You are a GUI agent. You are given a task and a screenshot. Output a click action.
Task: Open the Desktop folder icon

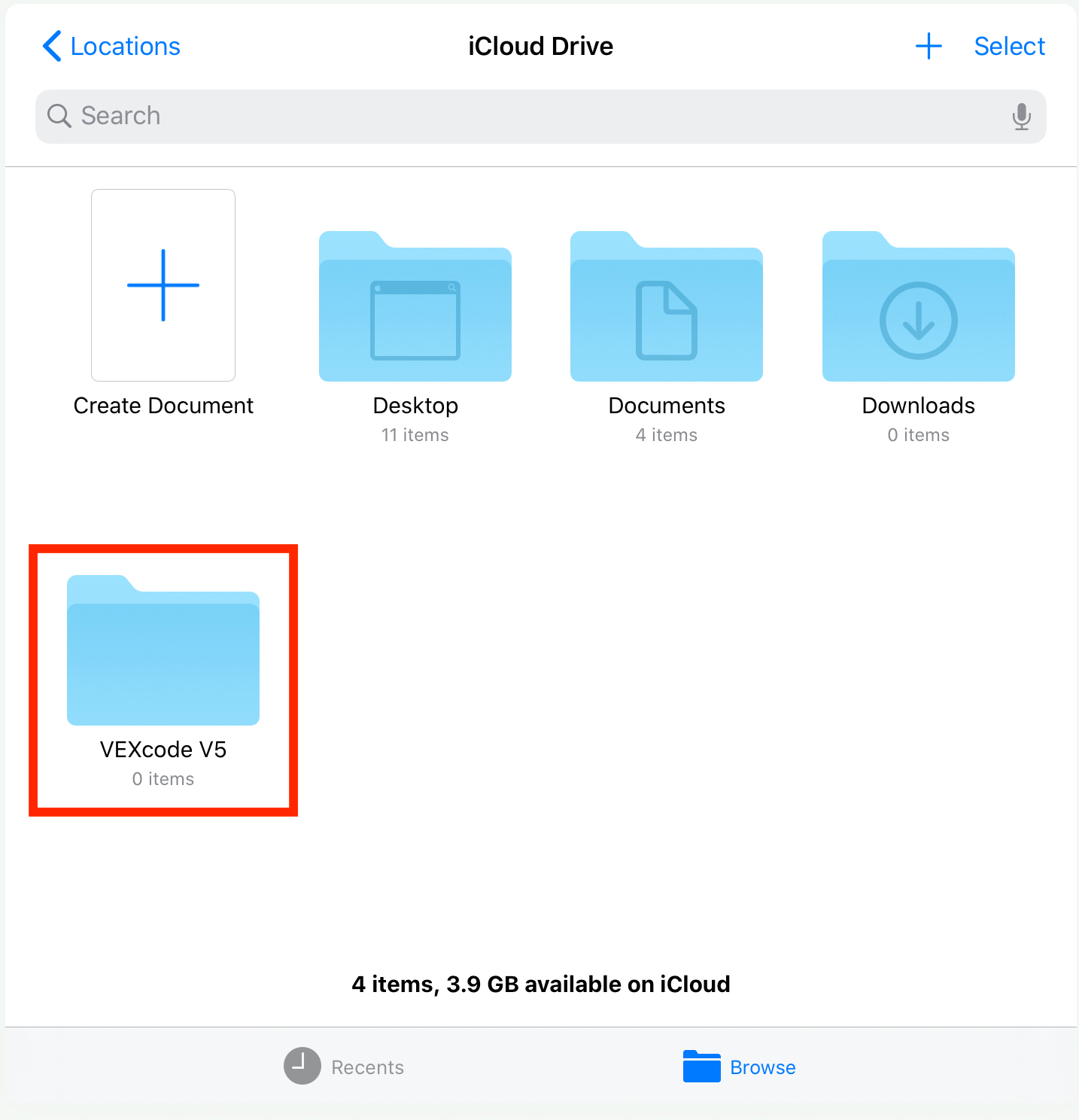click(415, 306)
